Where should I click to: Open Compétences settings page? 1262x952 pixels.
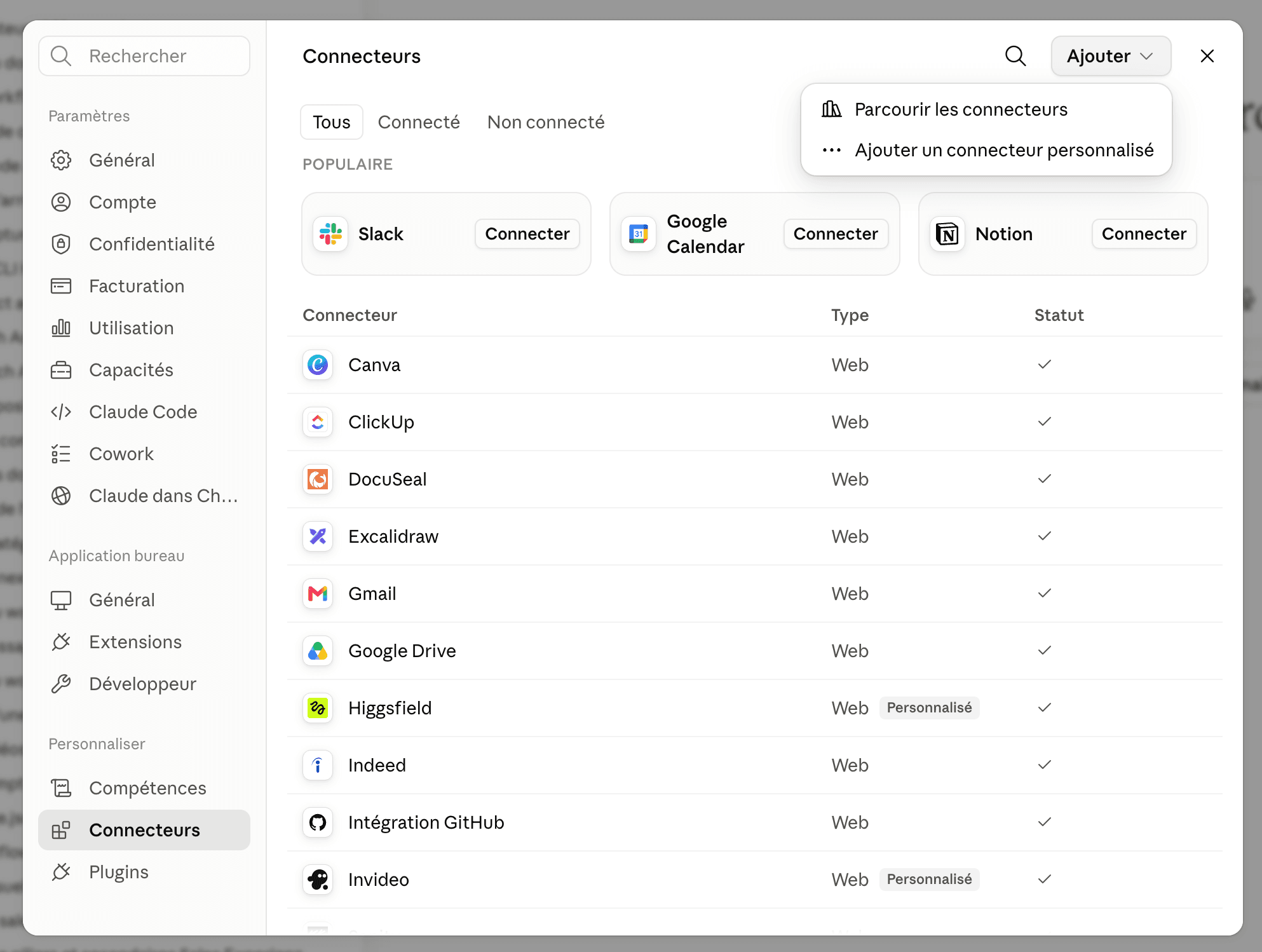(x=144, y=788)
